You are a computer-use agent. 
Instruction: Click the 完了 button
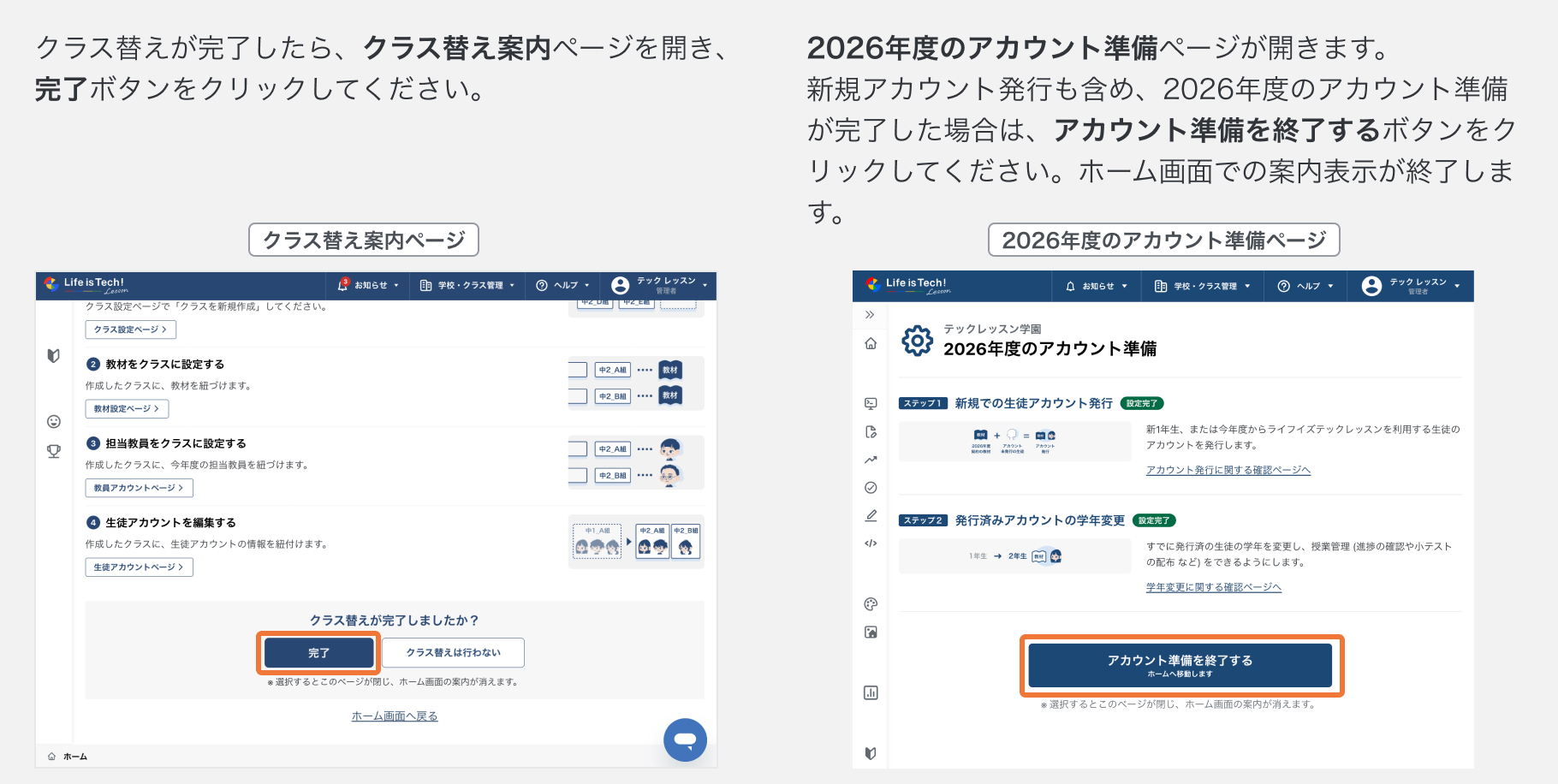click(318, 653)
